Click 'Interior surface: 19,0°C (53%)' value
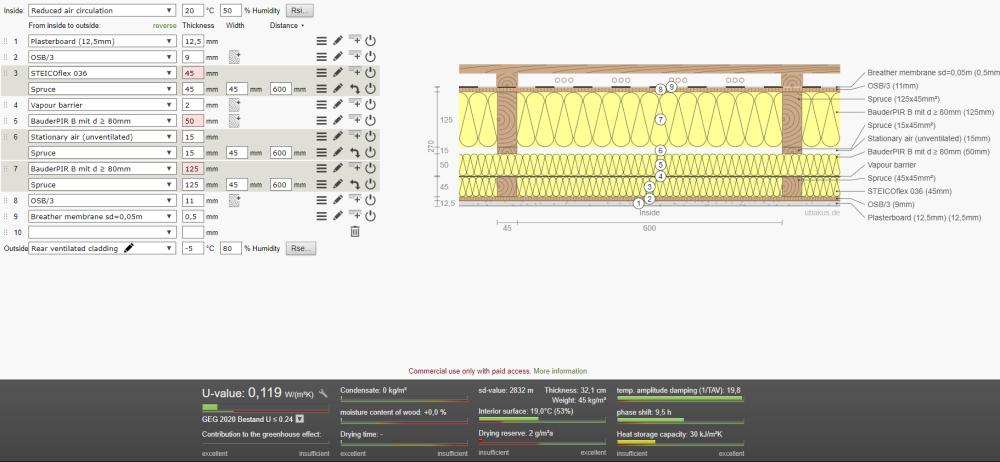Image resolution: width=1000 pixels, height=462 pixels. click(x=526, y=412)
